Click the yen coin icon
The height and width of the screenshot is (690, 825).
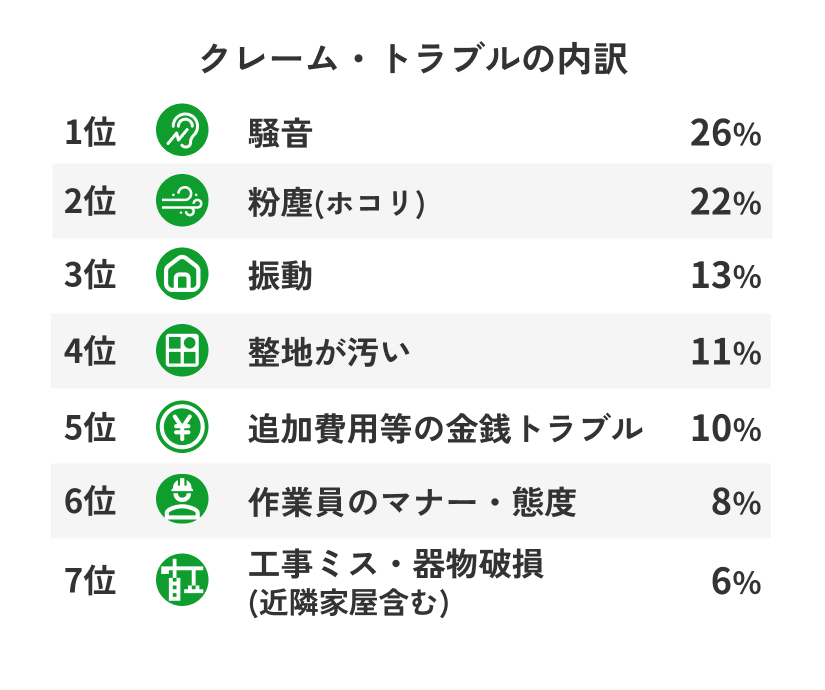pos(182,427)
